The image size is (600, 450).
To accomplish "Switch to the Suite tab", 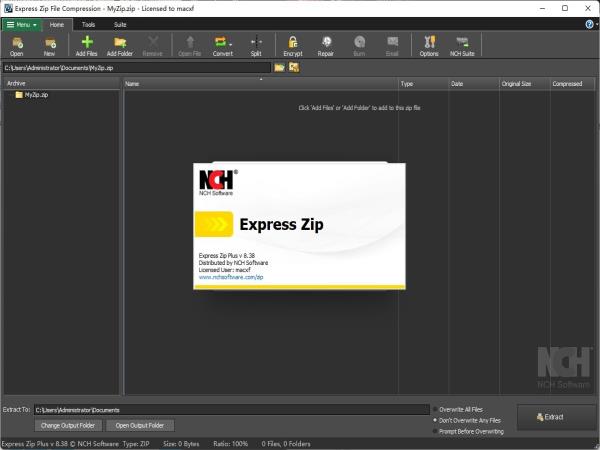I will click(x=120, y=25).
